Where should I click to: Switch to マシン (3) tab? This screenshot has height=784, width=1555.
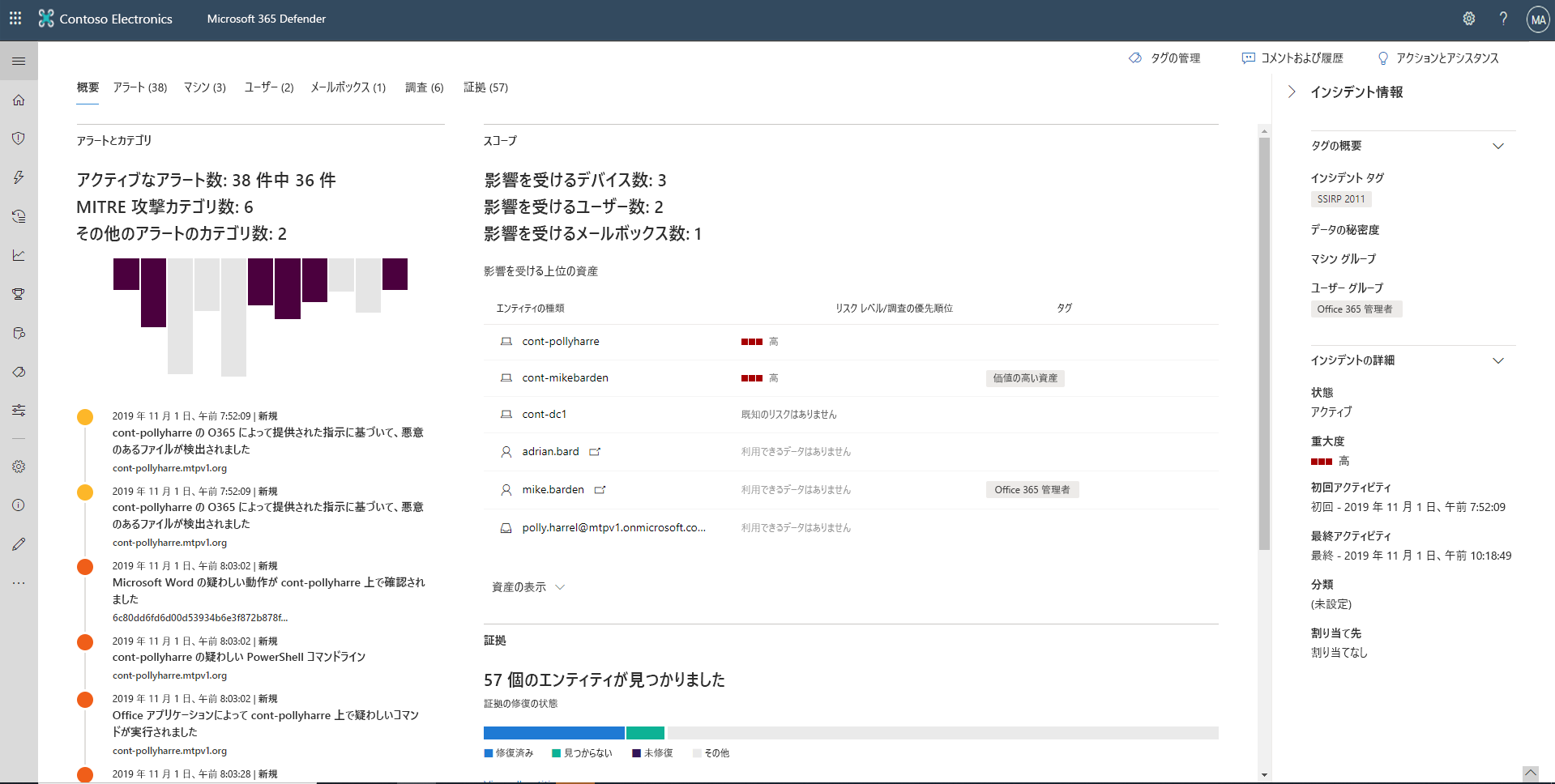(205, 87)
